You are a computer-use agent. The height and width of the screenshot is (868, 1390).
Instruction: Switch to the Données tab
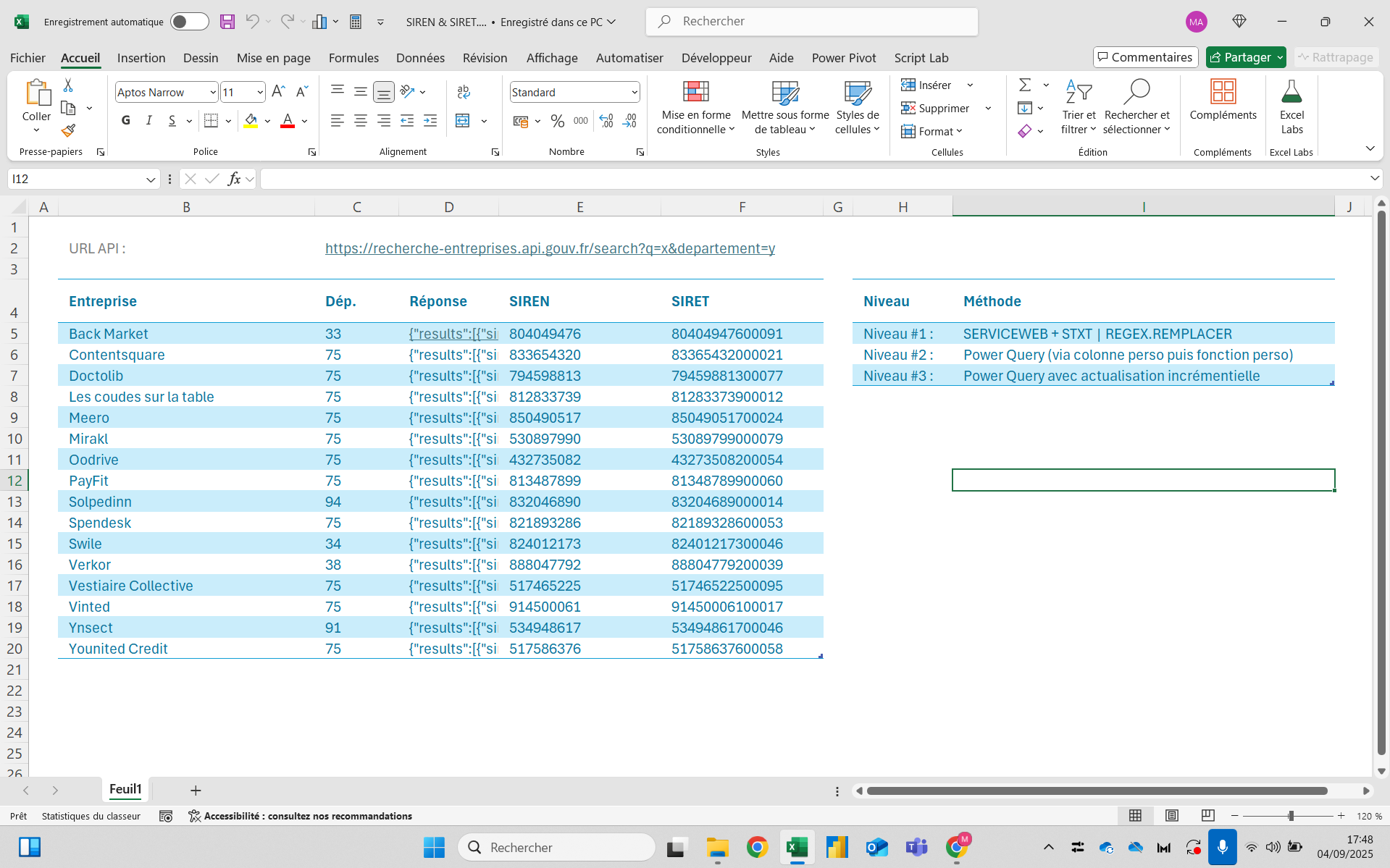pyautogui.click(x=420, y=58)
